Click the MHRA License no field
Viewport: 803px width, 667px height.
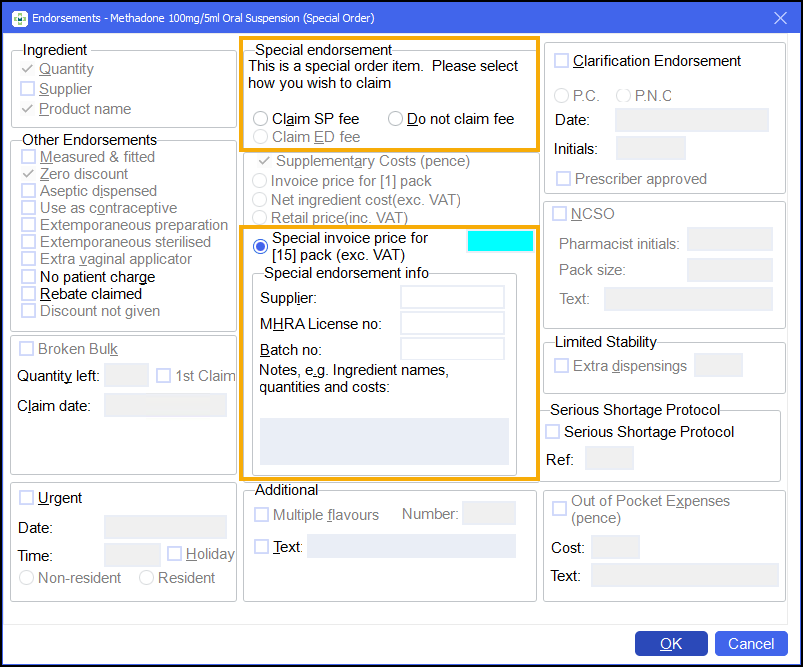[x=452, y=323]
